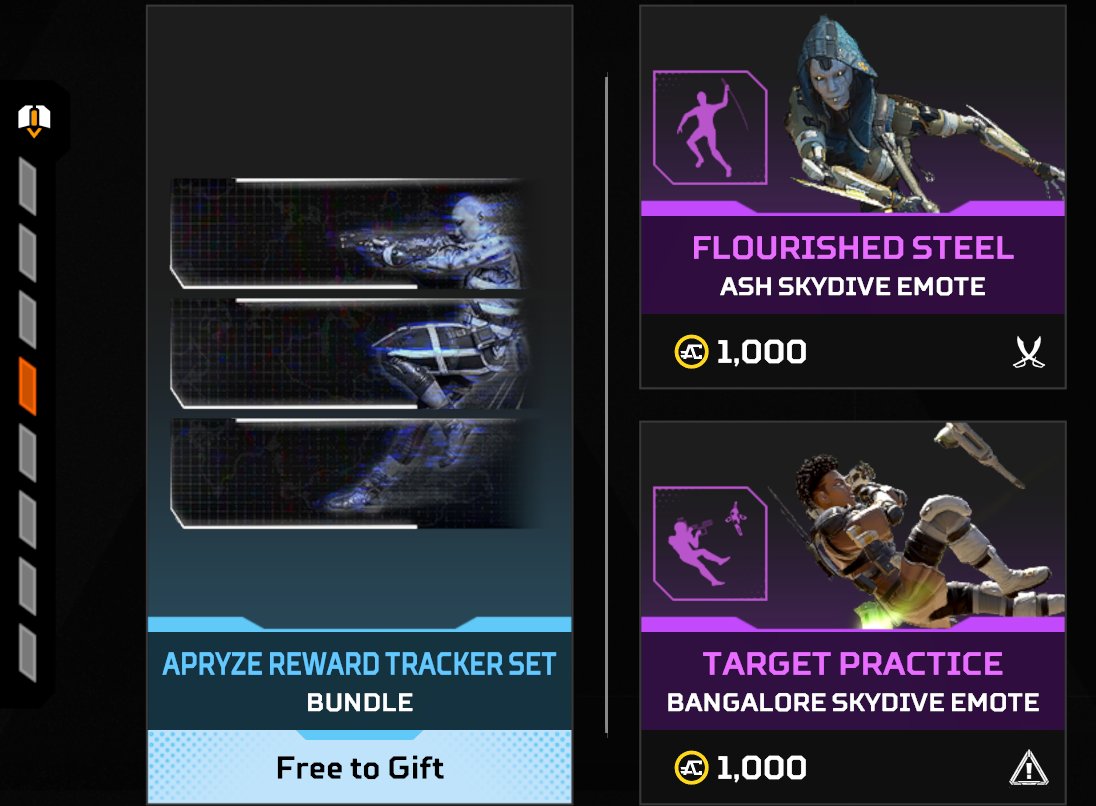The height and width of the screenshot is (806, 1096).
Task: Open the Apryze Reward Tracker Set bundle title
Action: pos(359,664)
